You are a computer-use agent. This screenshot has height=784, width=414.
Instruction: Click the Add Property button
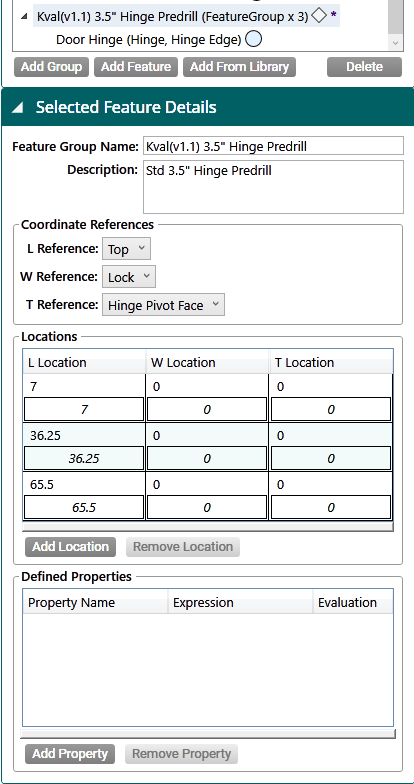70,754
